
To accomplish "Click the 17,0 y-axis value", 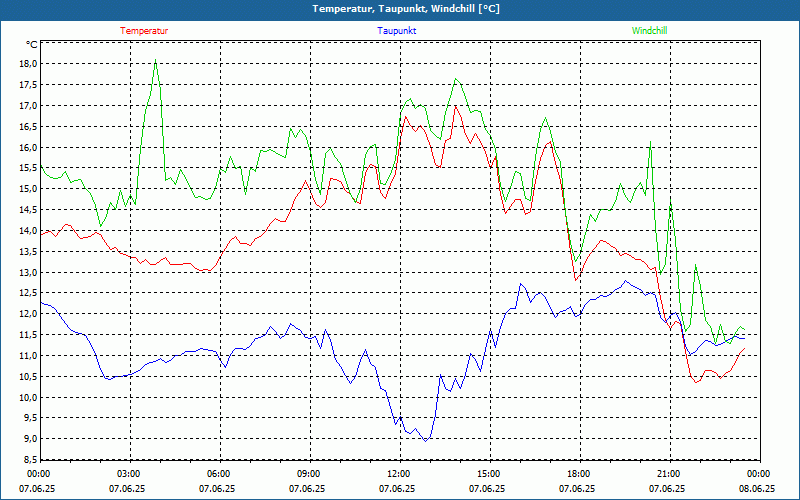I will point(29,106).
